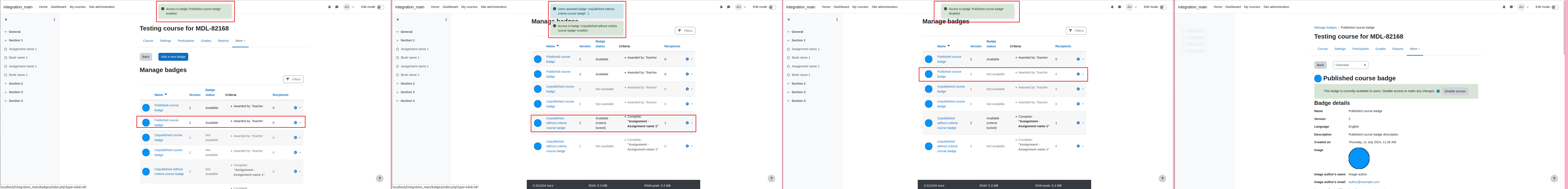Toggle Edit mode on the page with two notifications
The width and height of the screenshot is (1568, 189).
point(773,7)
